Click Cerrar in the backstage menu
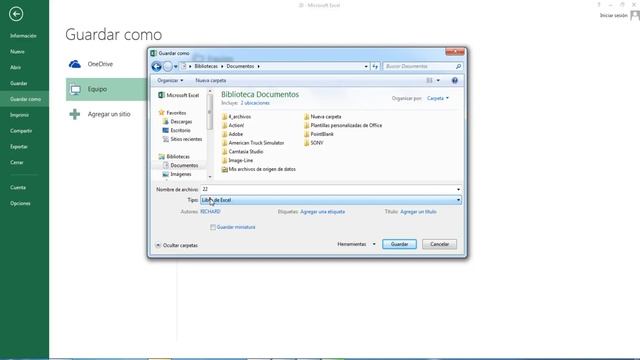This screenshot has height=360, width=640. [x=17, y=162]
